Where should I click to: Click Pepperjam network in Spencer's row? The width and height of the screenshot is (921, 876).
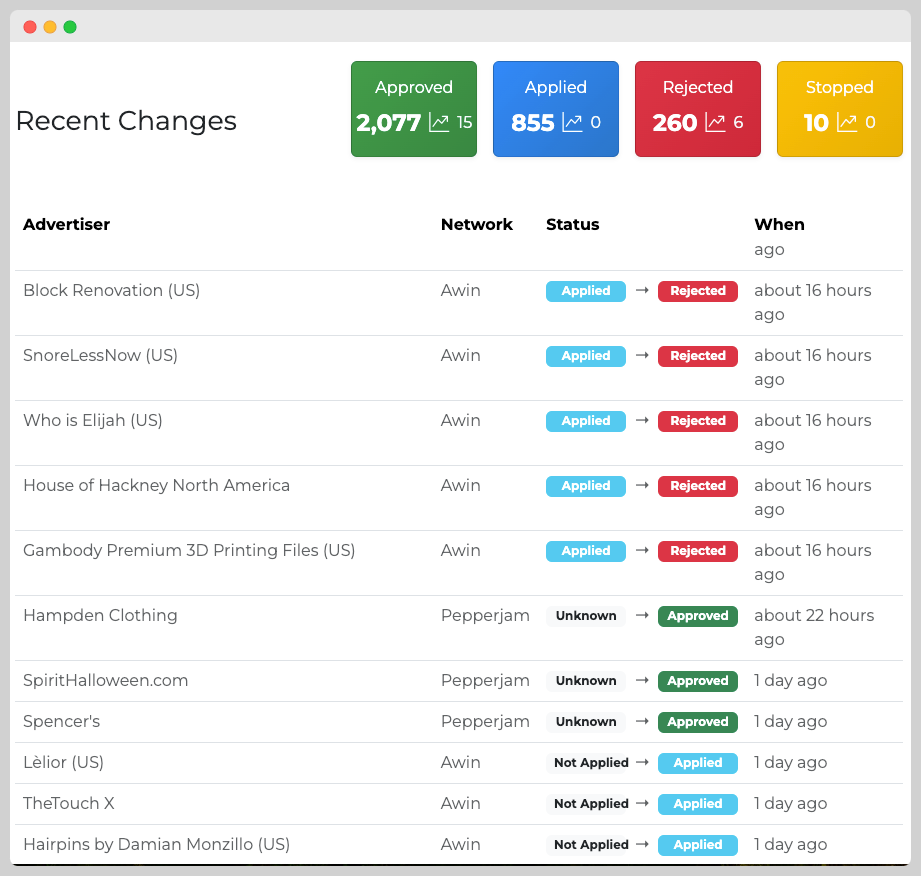(x=485, y=721)
